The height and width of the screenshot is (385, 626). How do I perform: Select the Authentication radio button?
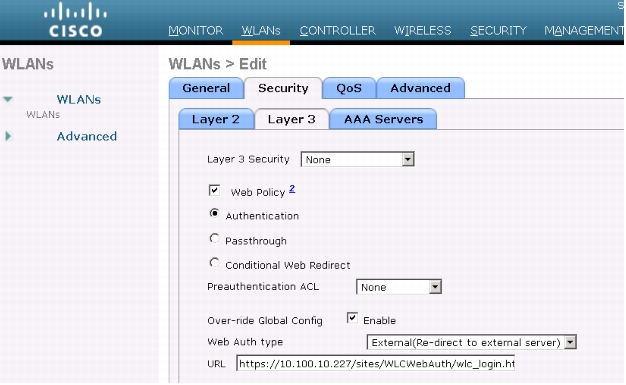(214, 214)
